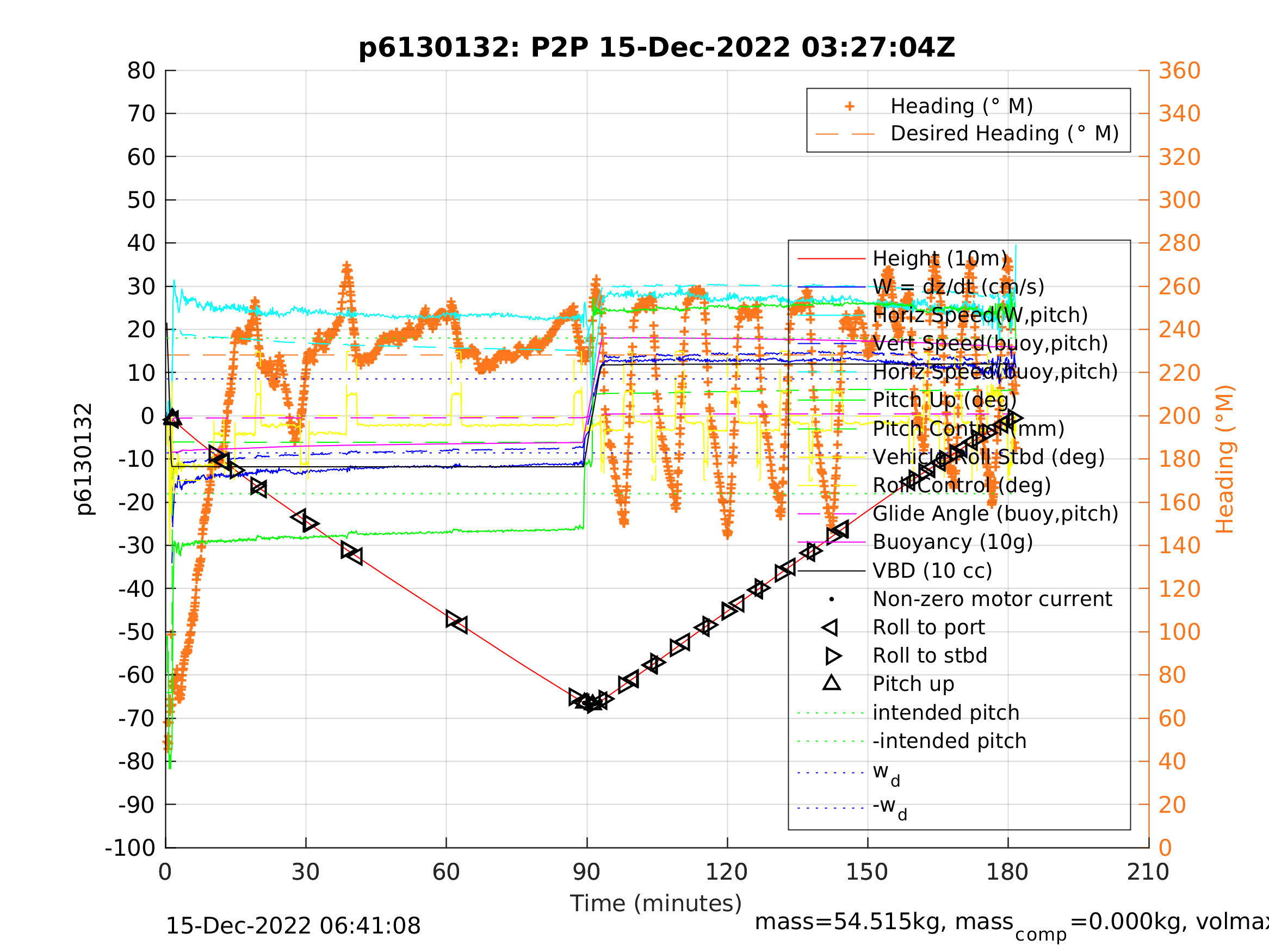Screen dimensions: 1269x952
Task: Click the 15-Dec-2022 06:41:08 timestamp
Action: [x=293, y=926]
